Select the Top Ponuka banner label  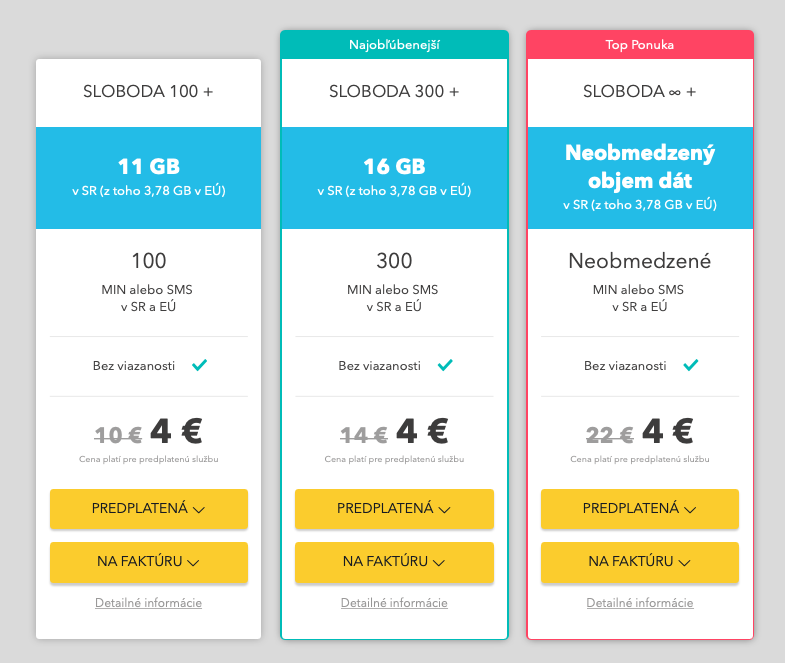tap(640, 45)
